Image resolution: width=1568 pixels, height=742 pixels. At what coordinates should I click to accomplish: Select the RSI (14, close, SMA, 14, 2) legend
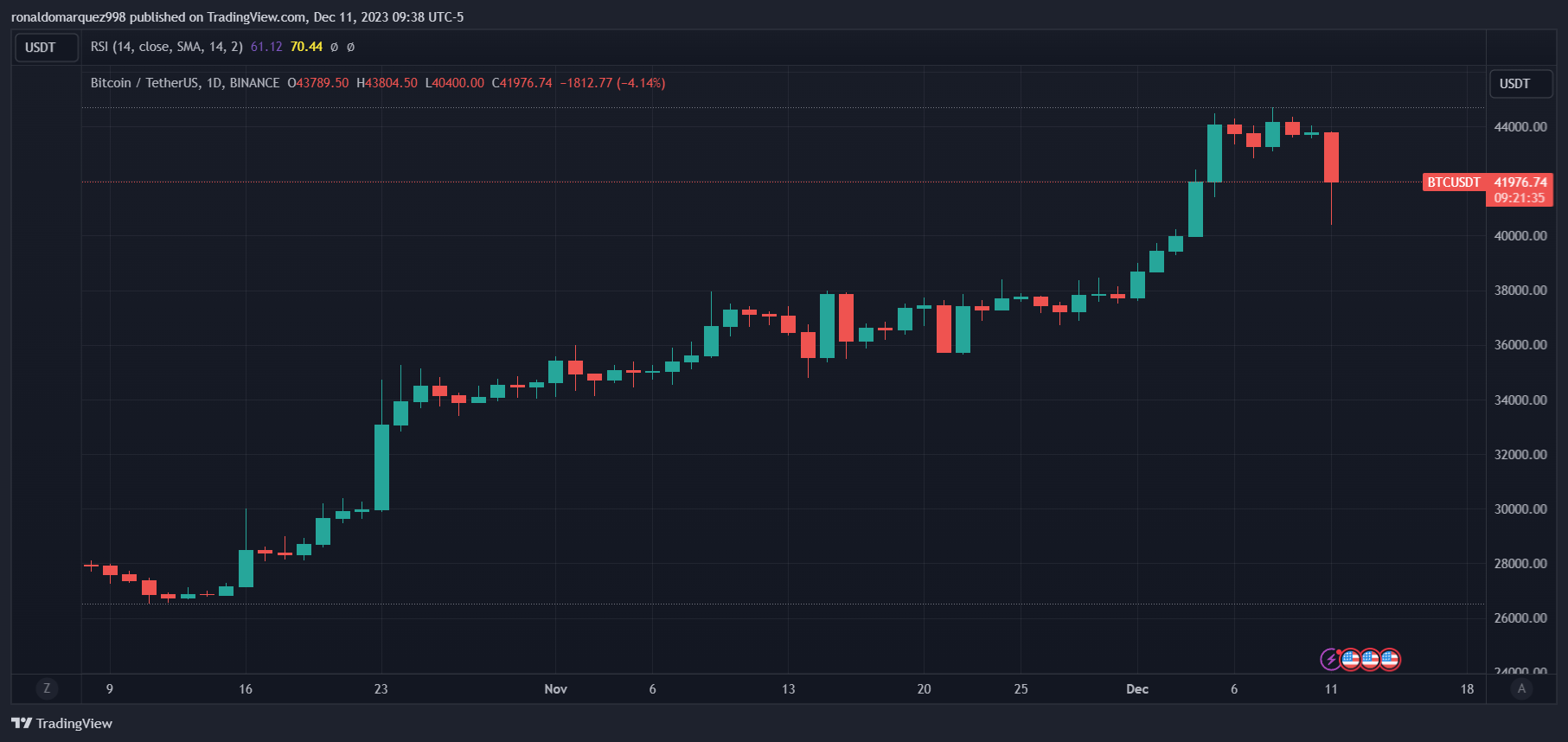point(167,47)
